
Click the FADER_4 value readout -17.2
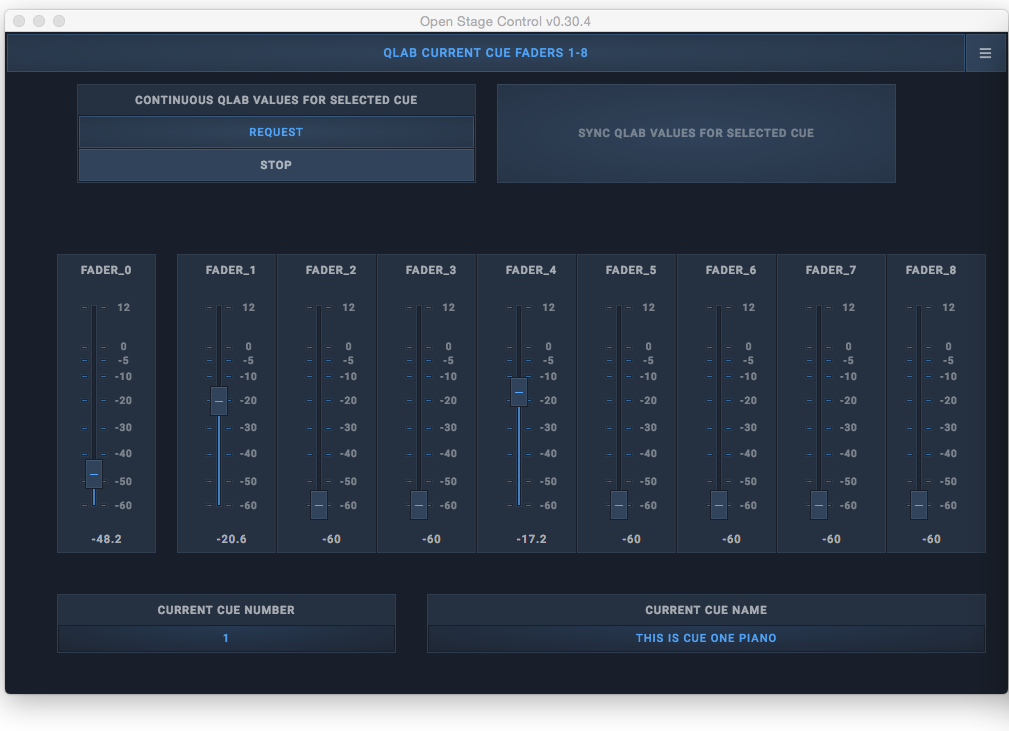[x=531, y=539]
